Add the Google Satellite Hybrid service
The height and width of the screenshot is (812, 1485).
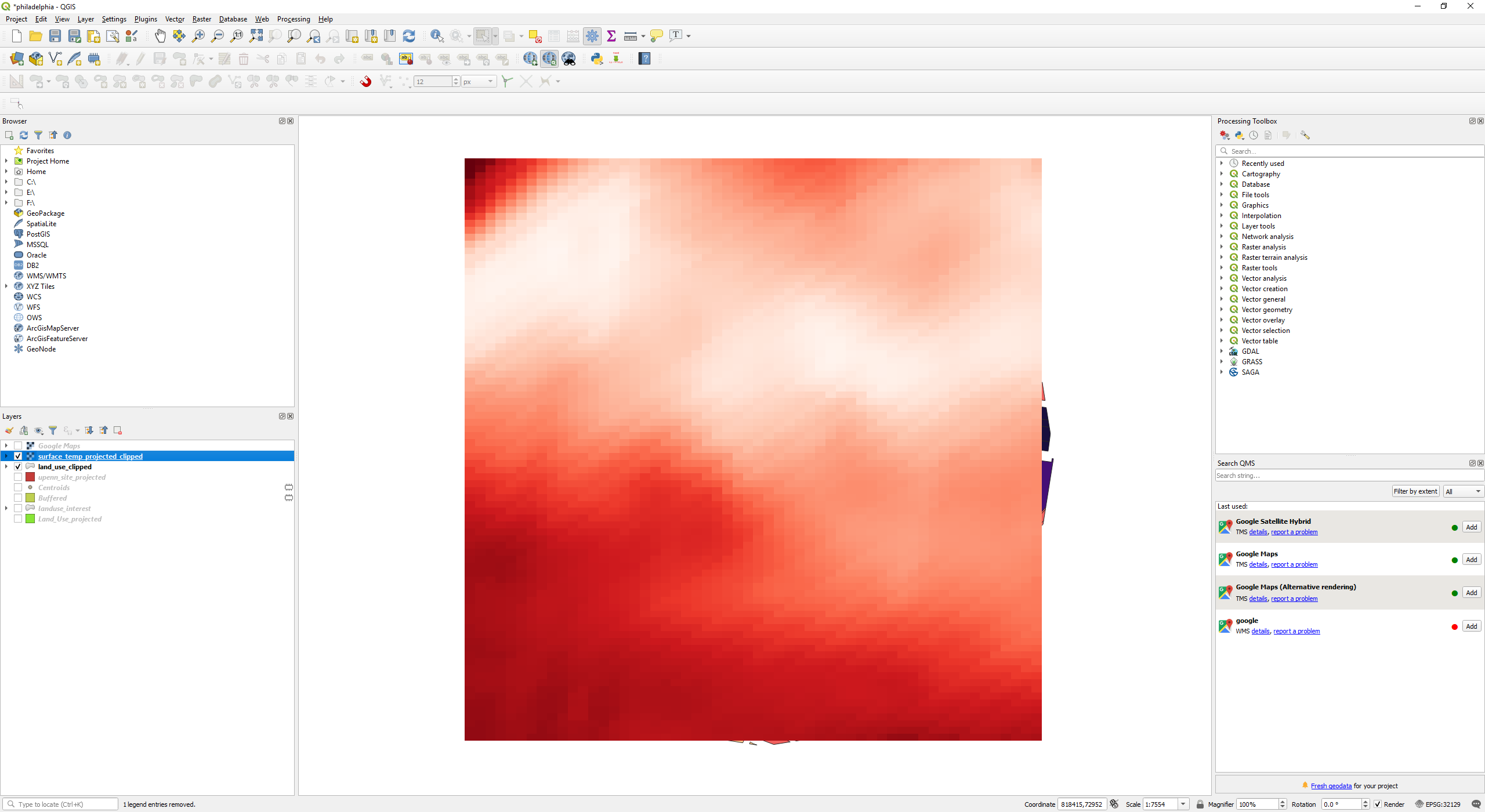coord(1471,527)
